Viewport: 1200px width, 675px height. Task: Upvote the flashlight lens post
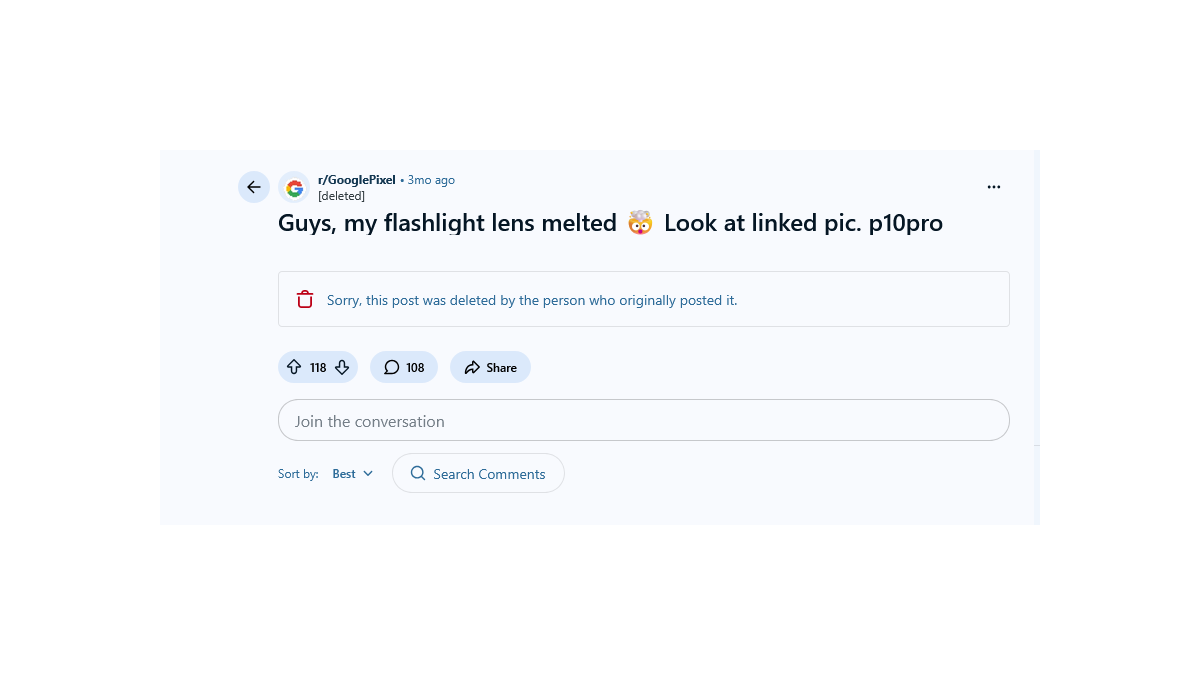click(x=294, y=367)
